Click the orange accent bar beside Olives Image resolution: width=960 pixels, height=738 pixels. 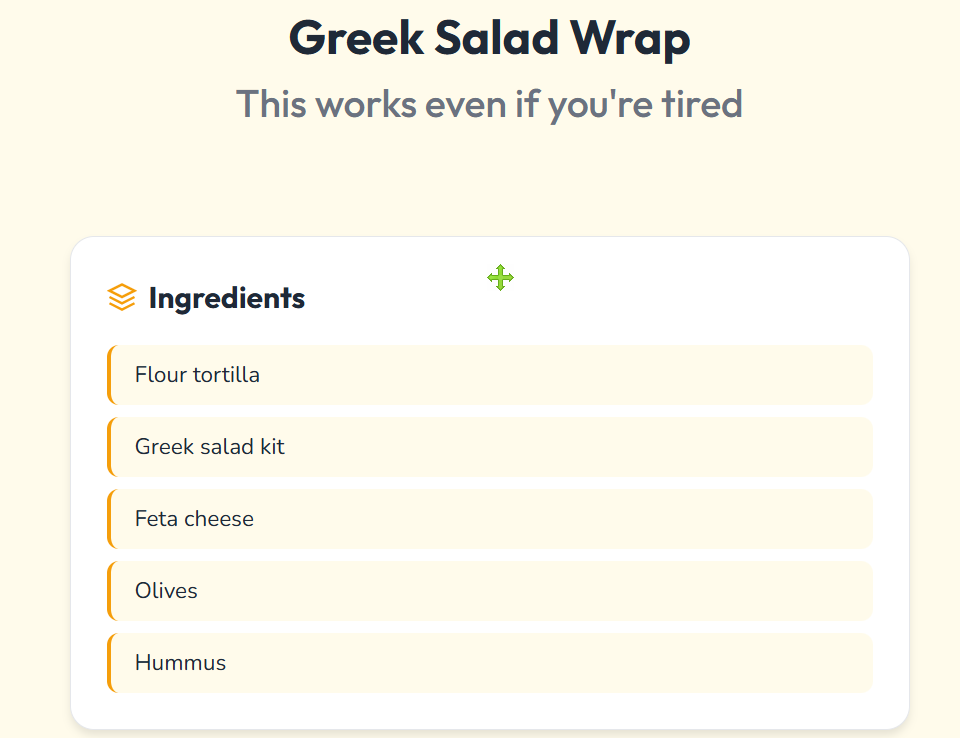(110, 591)
